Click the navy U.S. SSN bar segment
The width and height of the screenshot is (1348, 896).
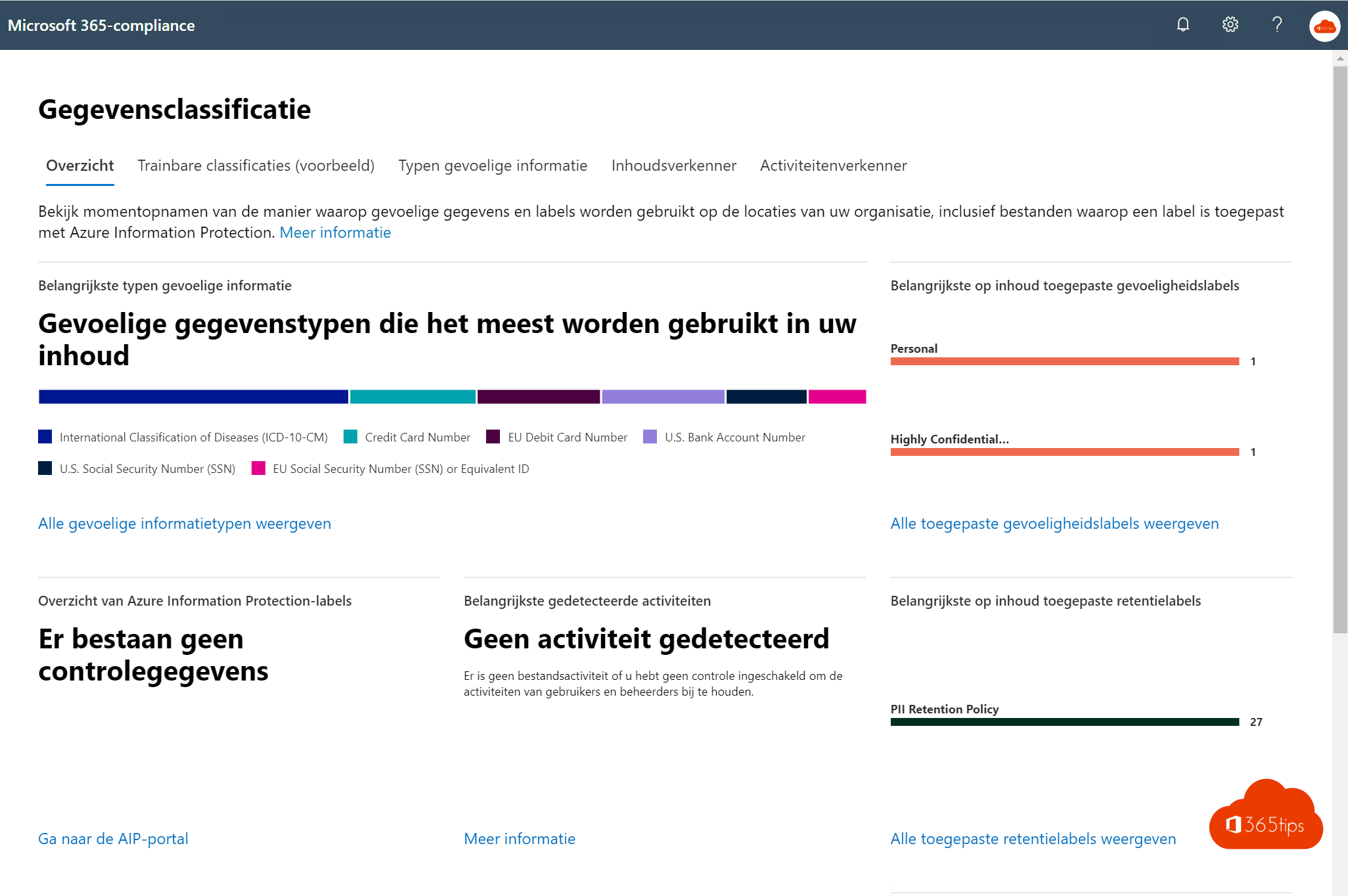point(767,397)
